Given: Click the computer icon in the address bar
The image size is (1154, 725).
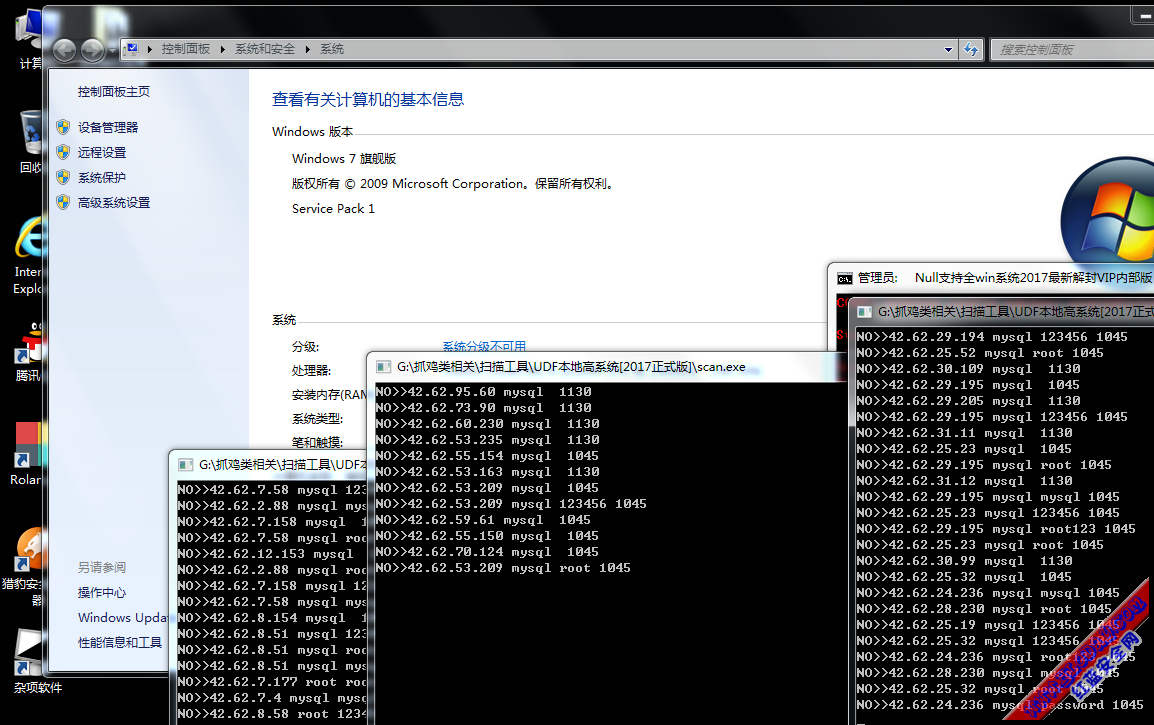Looking at the screenshot, I should (x=131, y=49).
